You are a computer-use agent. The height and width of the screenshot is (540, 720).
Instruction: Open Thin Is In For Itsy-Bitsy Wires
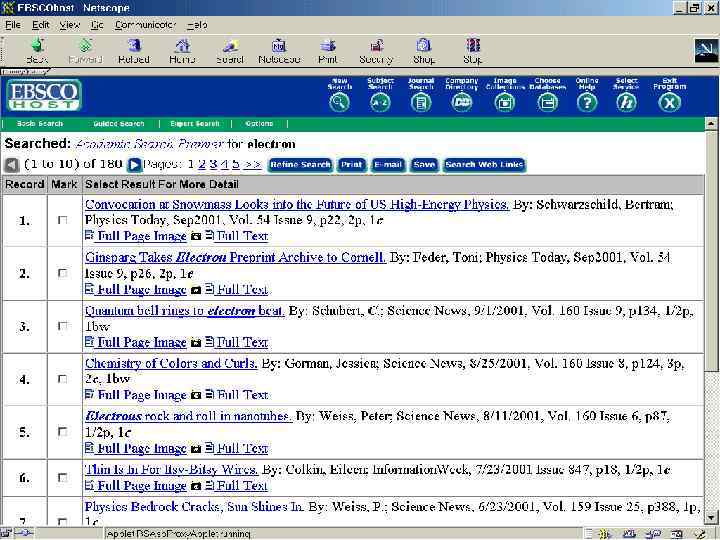(171, 469)
